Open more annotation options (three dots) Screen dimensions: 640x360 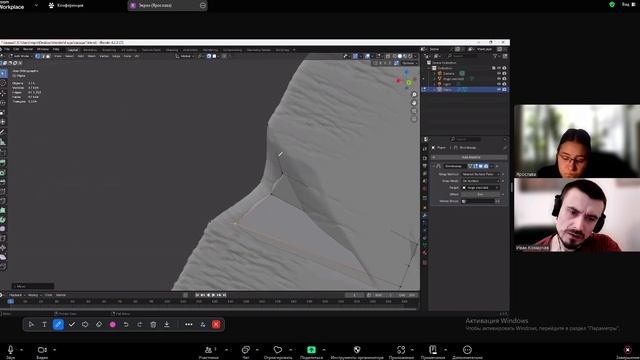[189, 324]
